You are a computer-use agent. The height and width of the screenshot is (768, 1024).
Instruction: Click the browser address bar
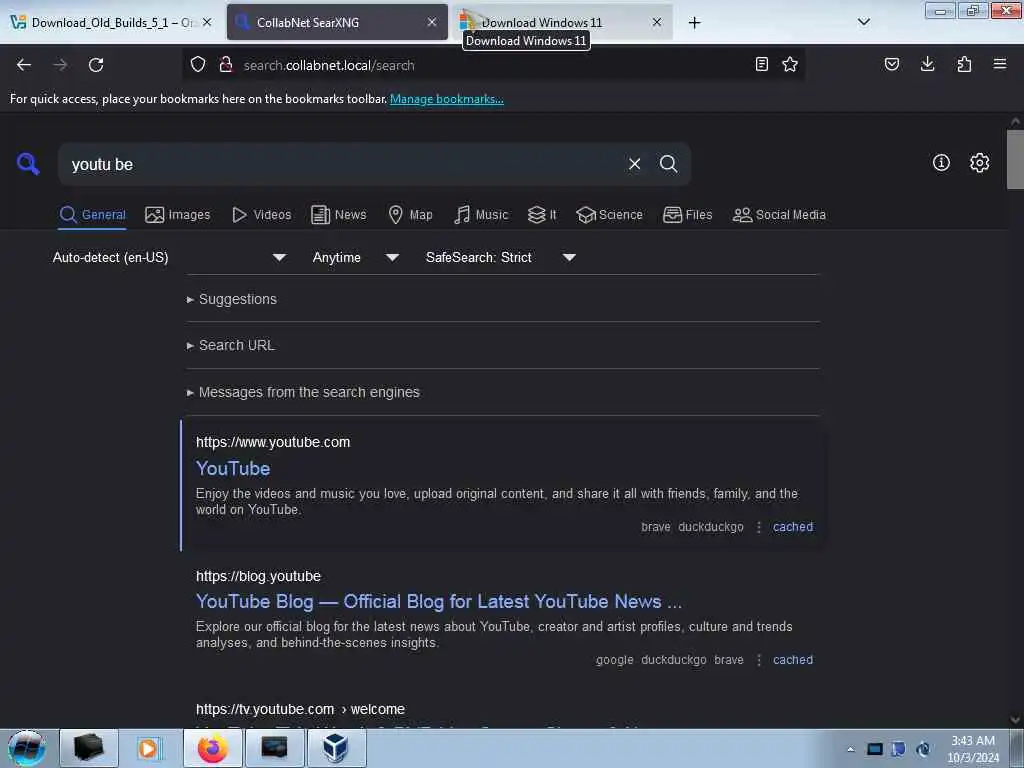point(493,65)
